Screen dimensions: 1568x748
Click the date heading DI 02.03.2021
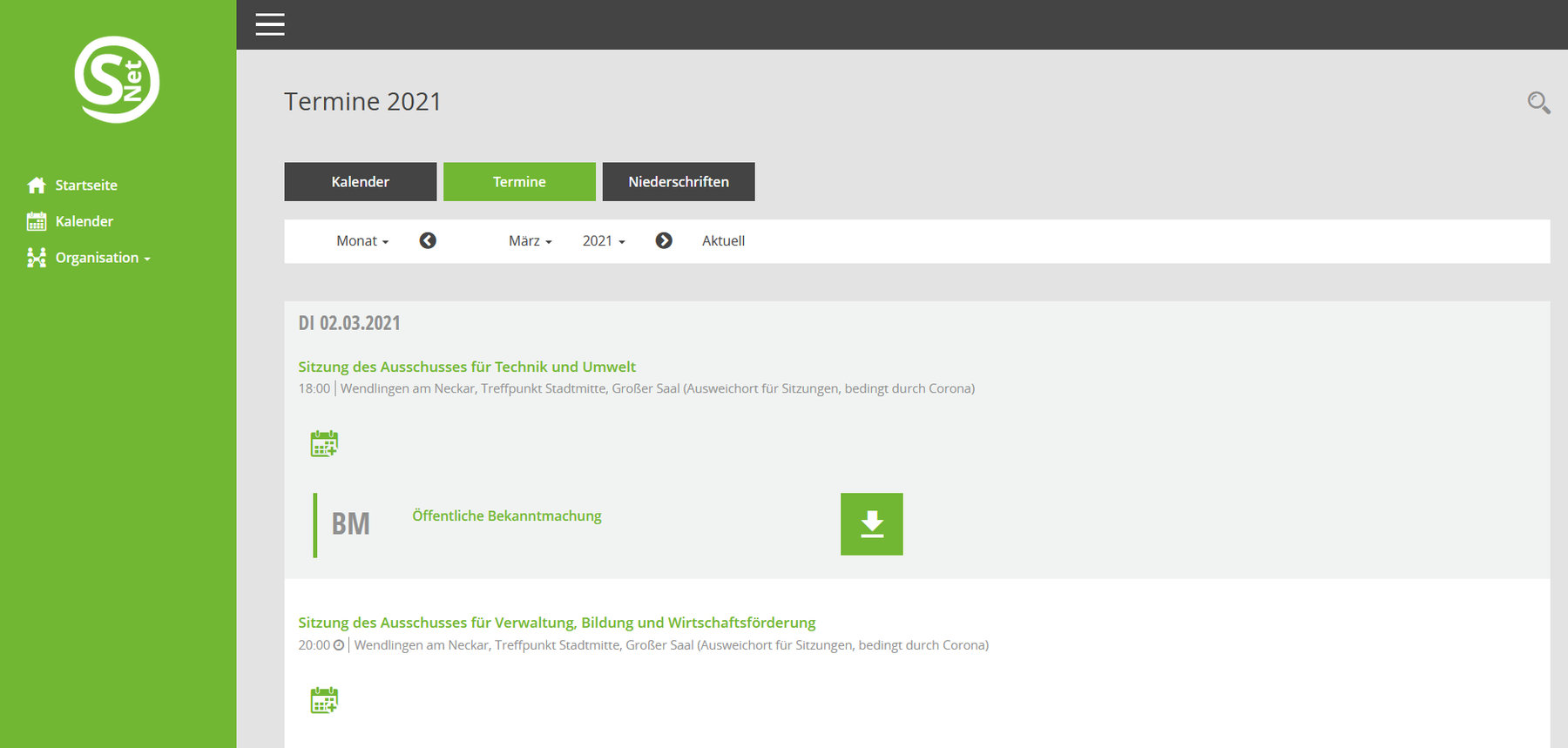coord(349,323)
